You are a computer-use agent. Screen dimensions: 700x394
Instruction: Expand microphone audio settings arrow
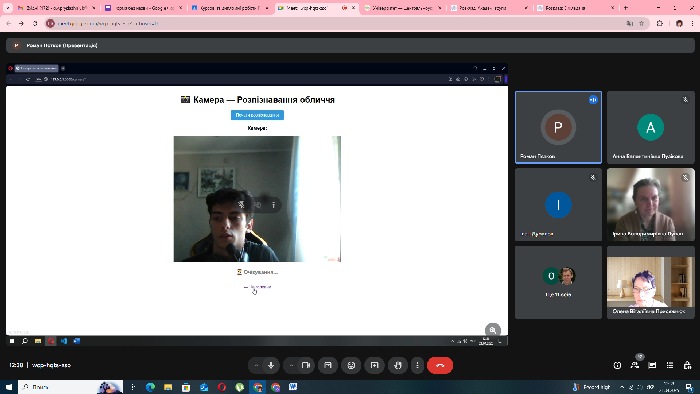(256, 365)
